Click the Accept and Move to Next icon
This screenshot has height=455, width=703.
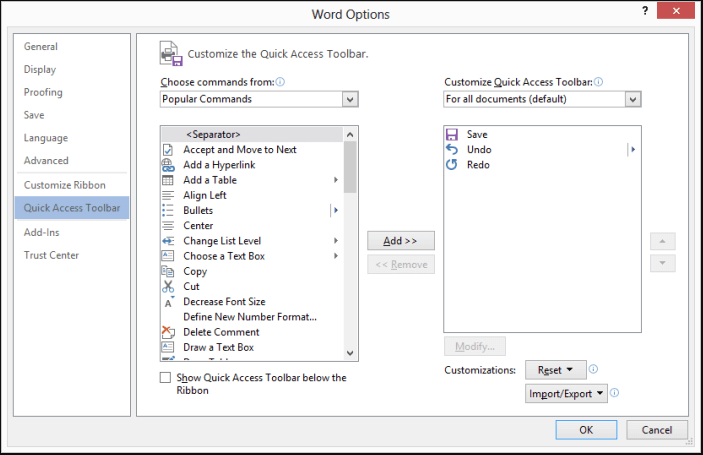click(x=168, y=150)
